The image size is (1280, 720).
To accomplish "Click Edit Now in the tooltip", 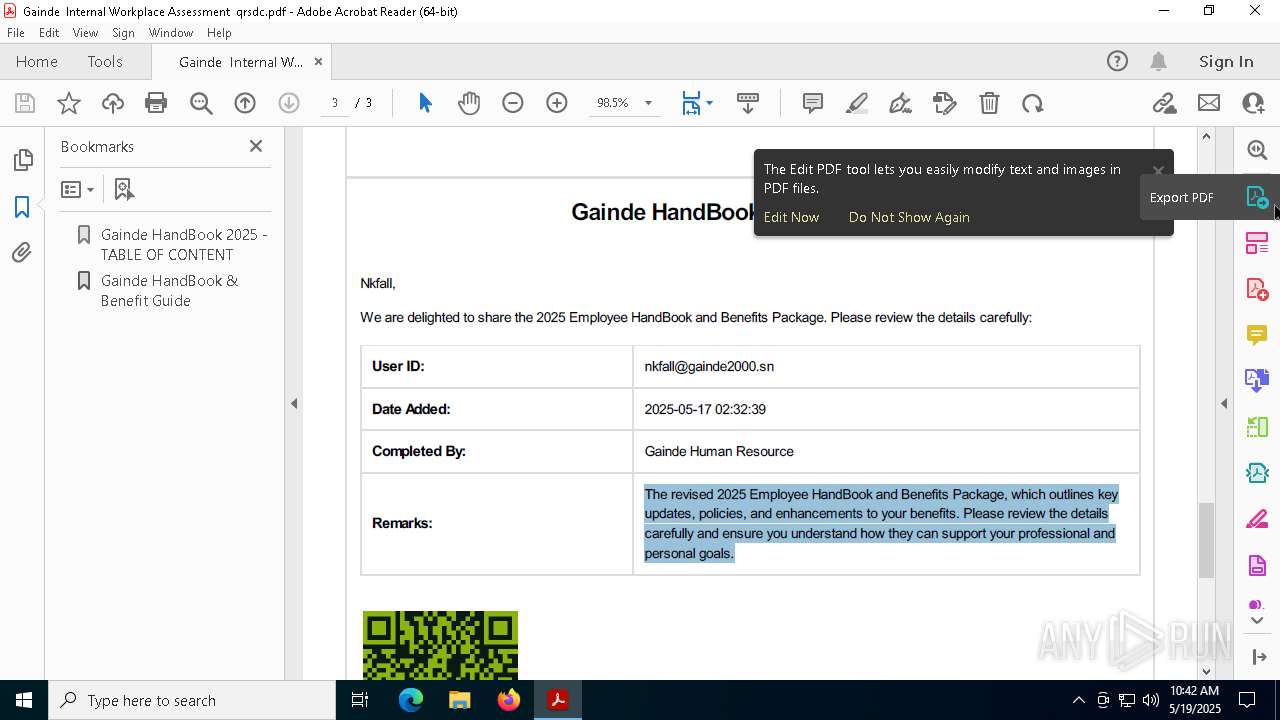I will coord(791,217).
